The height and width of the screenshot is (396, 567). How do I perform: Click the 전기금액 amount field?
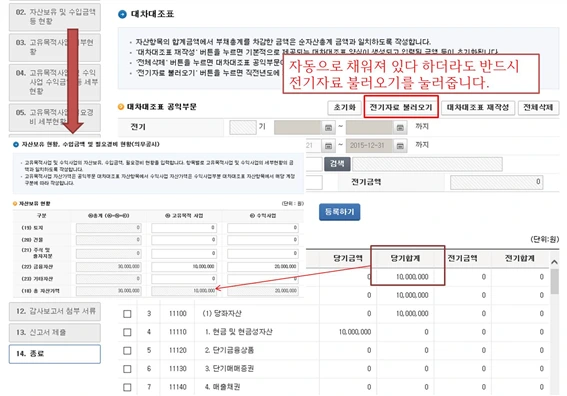click(496, 182)
